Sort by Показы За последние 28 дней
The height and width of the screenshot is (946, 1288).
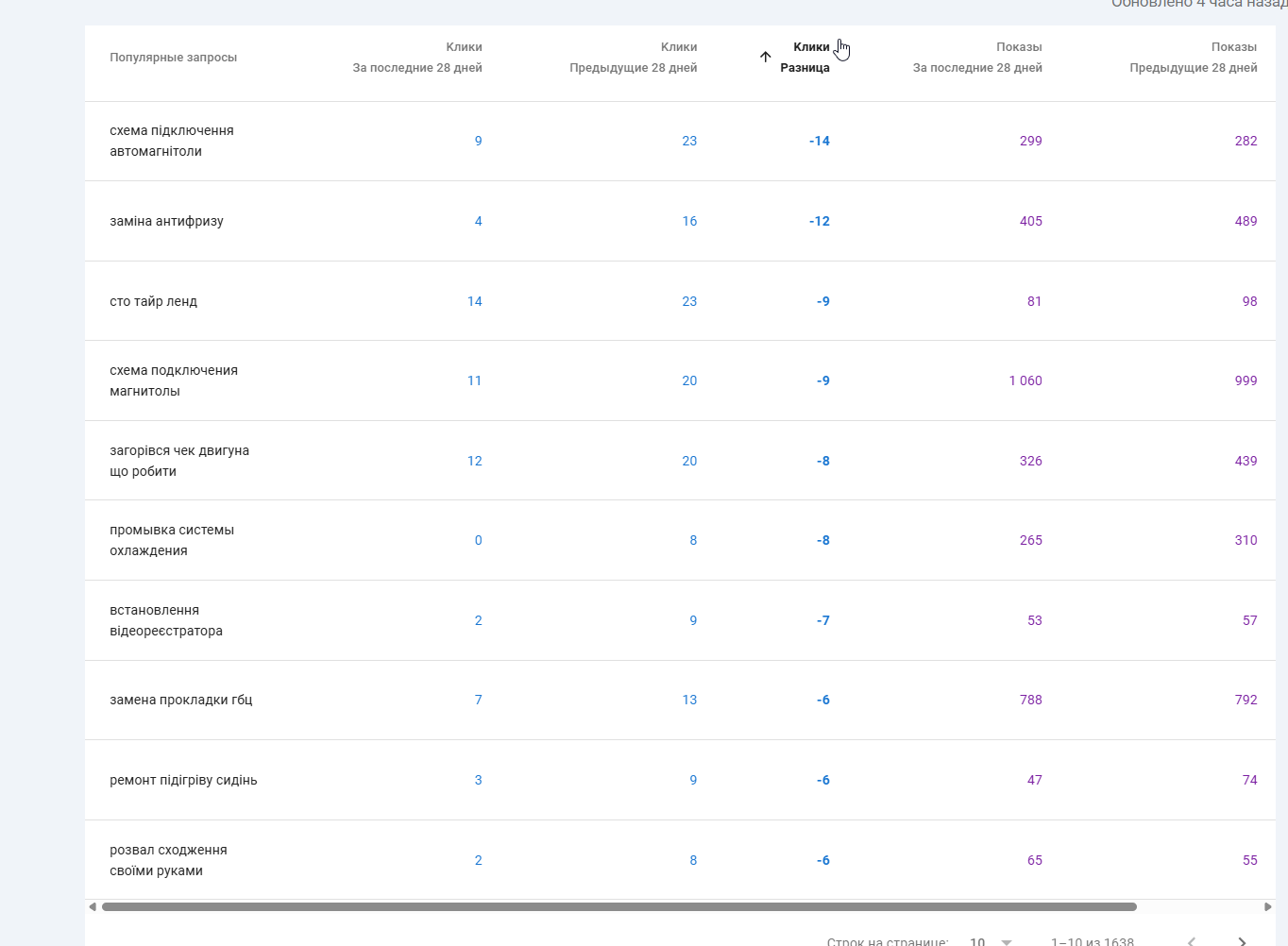(x=977, y=57)
